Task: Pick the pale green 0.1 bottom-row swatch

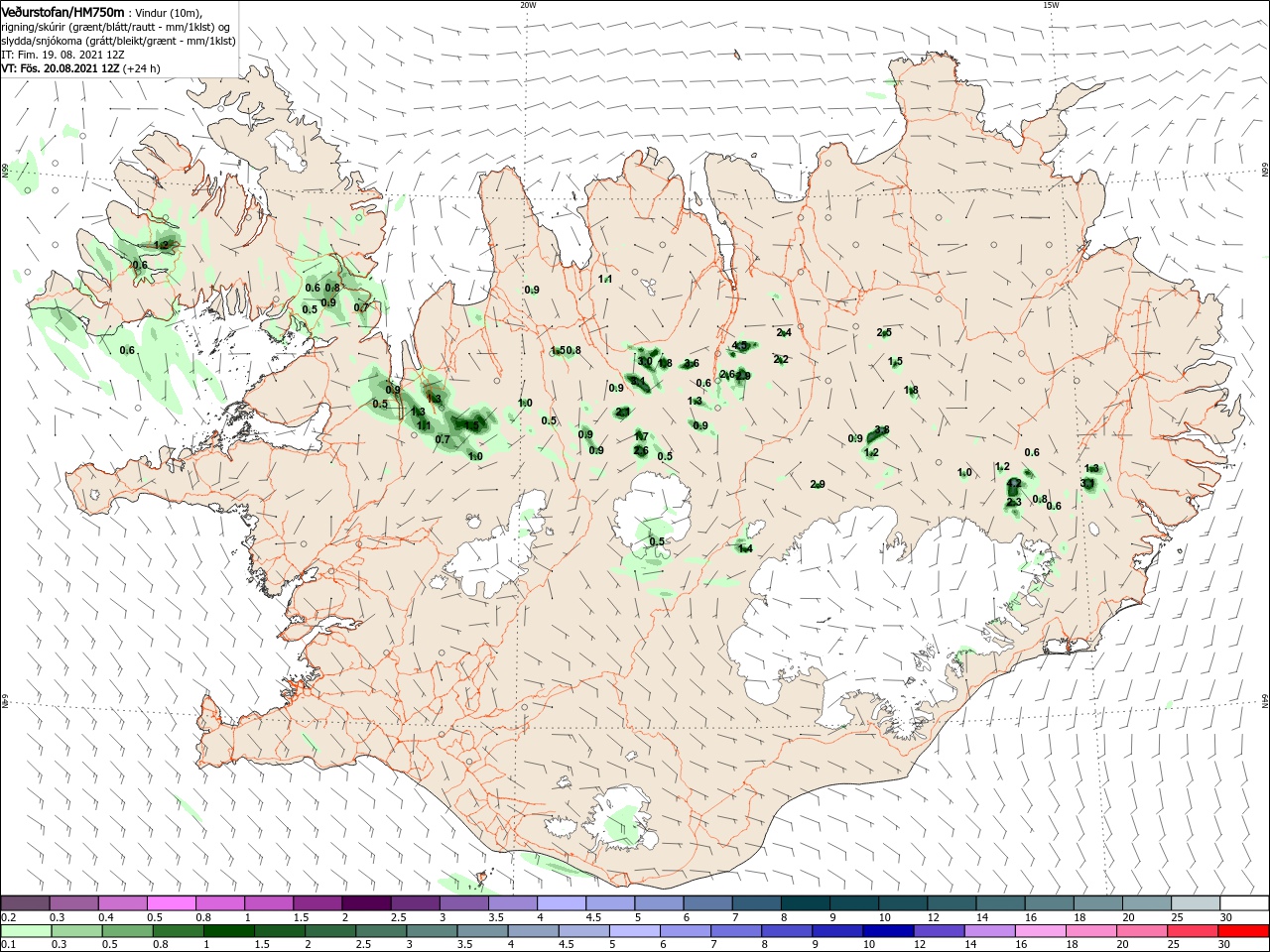Action: pyautogui.click(x=25, y=931)
